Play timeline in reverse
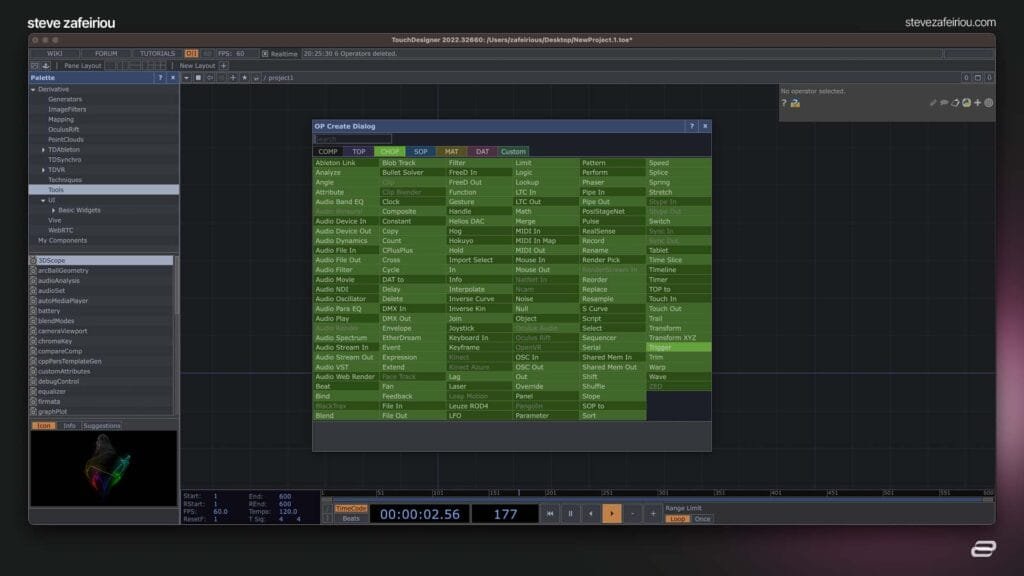This screenshot has width=1024, height=576. (591, 514)
